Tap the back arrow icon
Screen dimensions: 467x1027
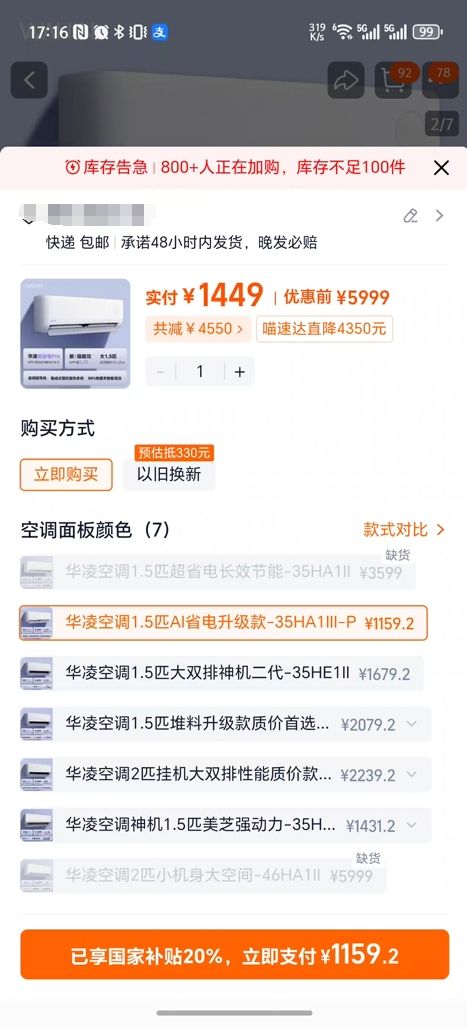29,80
